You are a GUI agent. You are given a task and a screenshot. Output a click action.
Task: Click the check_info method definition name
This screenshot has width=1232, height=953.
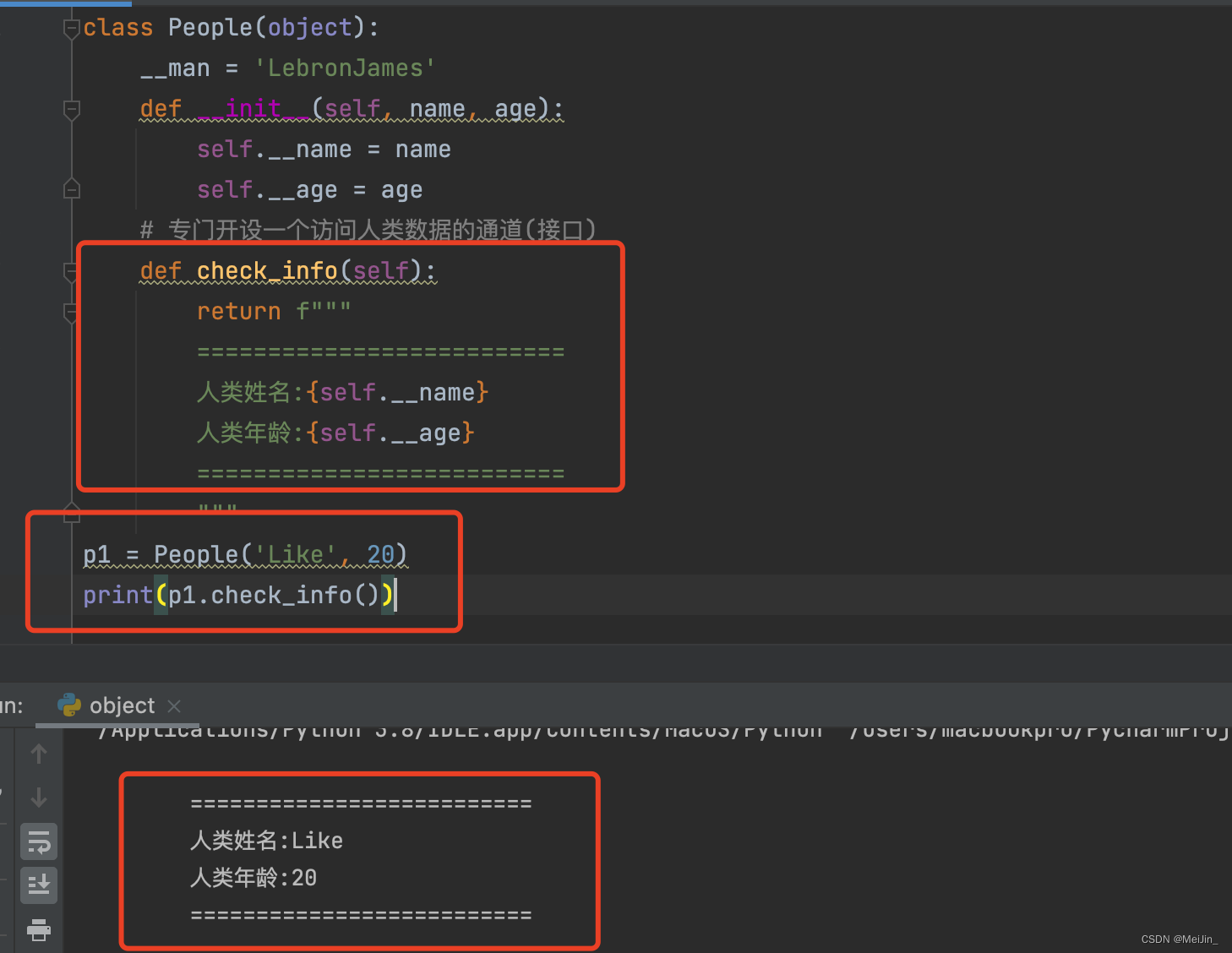pos(267,271)
